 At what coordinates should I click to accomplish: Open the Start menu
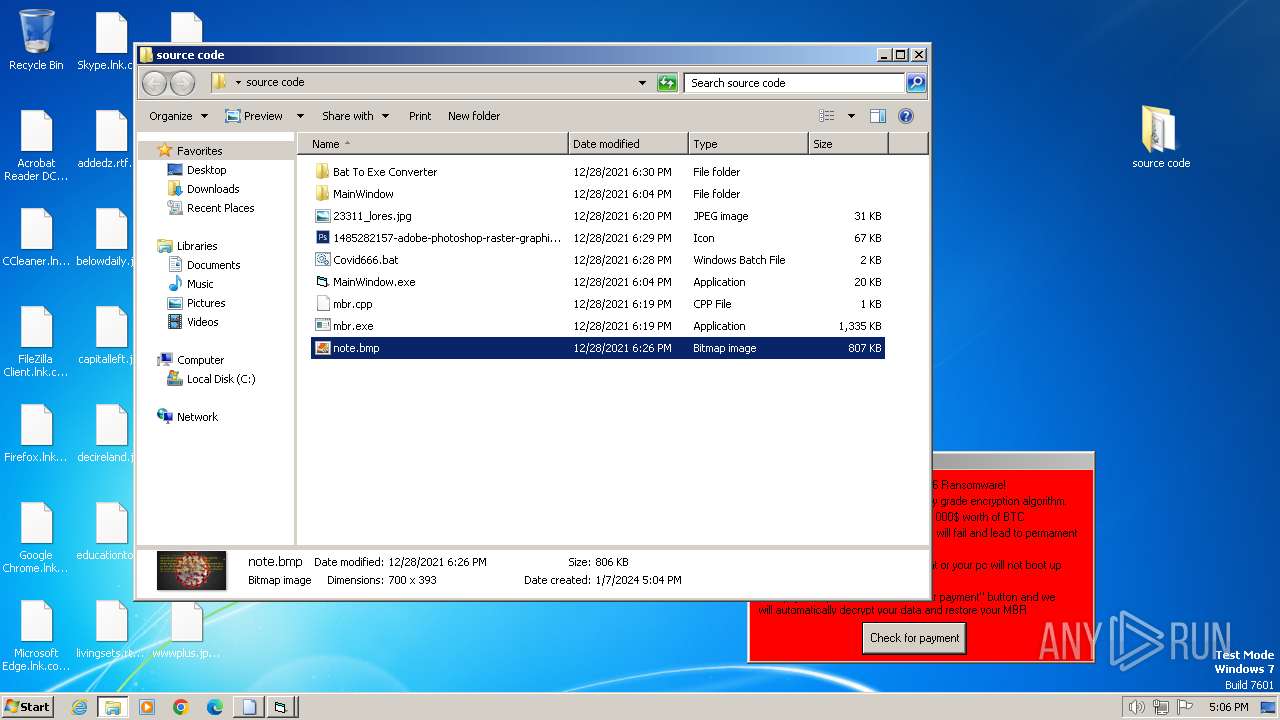pyautogui.click(x=27, y=707)
